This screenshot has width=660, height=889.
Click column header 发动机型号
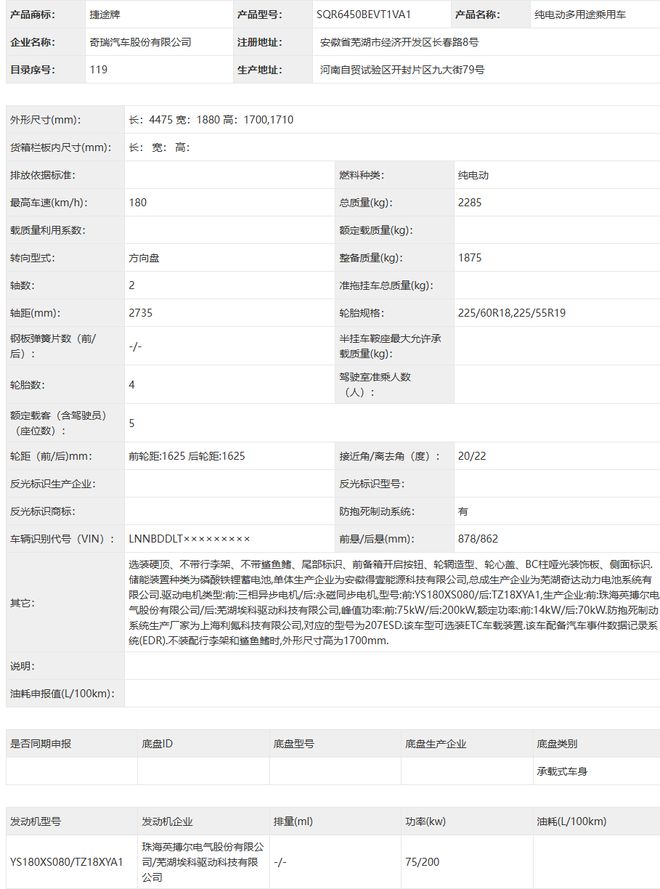click(x=36, y=821)
